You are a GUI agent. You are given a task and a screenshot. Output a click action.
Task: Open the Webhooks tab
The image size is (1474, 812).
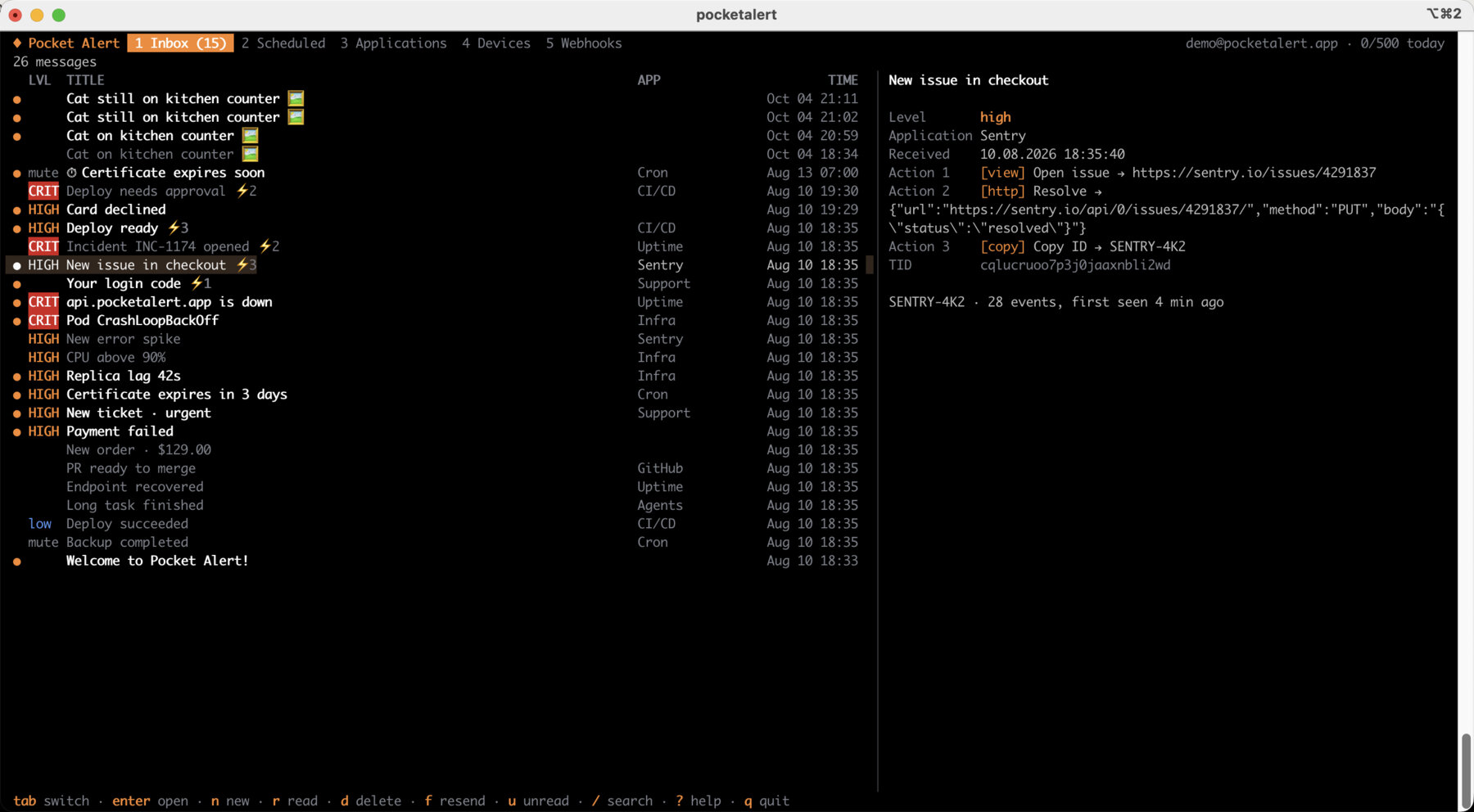point(584,43)
